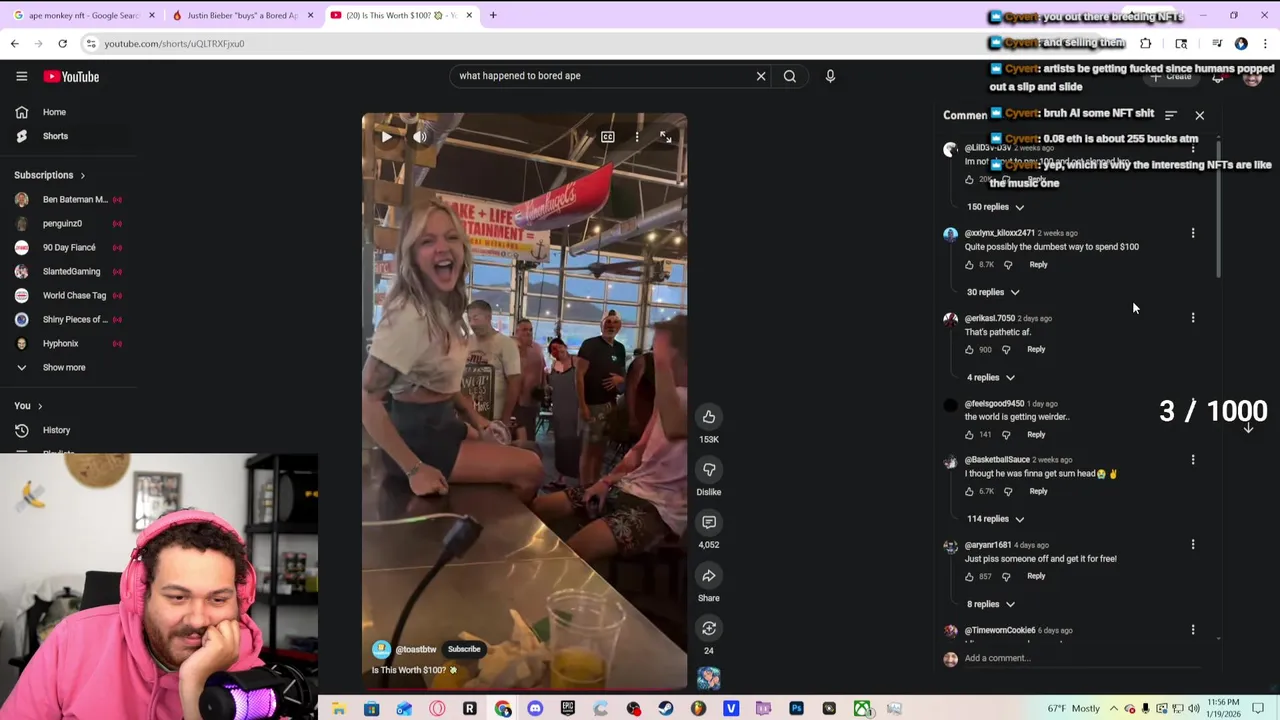Expand the 30 replies thread

click(993, 292)
